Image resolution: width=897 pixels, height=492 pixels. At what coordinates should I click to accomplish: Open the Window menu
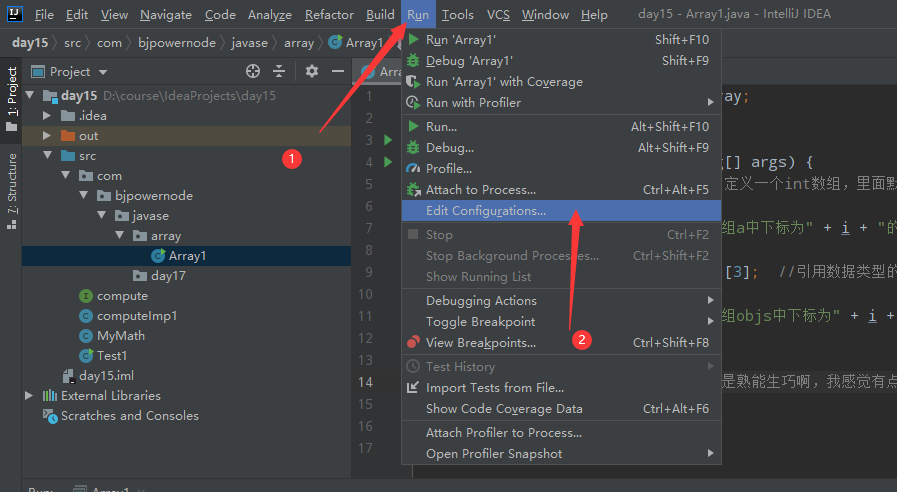(x=545, y=14)
